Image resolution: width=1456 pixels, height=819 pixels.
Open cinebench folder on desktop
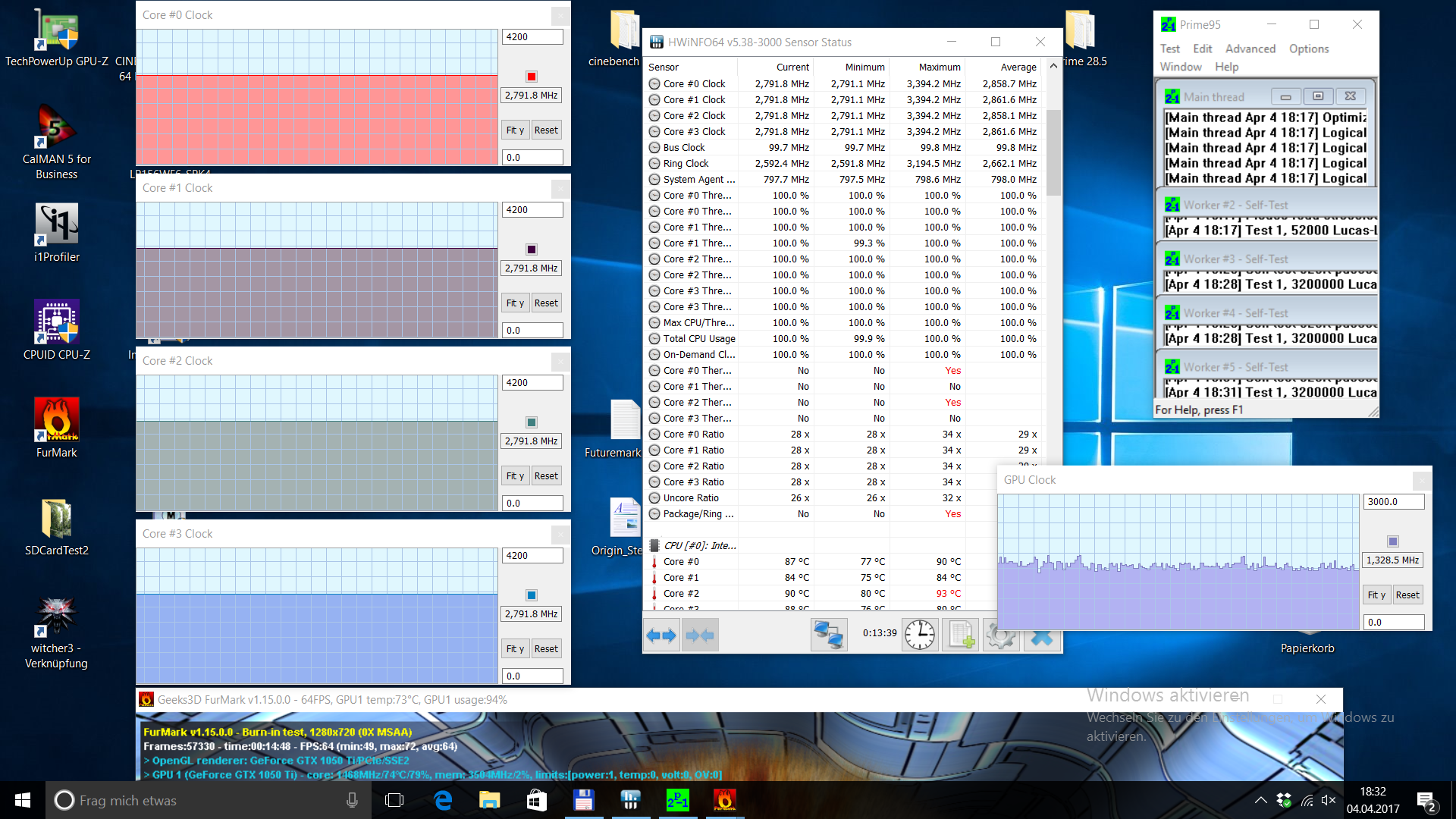coord(623,38)
